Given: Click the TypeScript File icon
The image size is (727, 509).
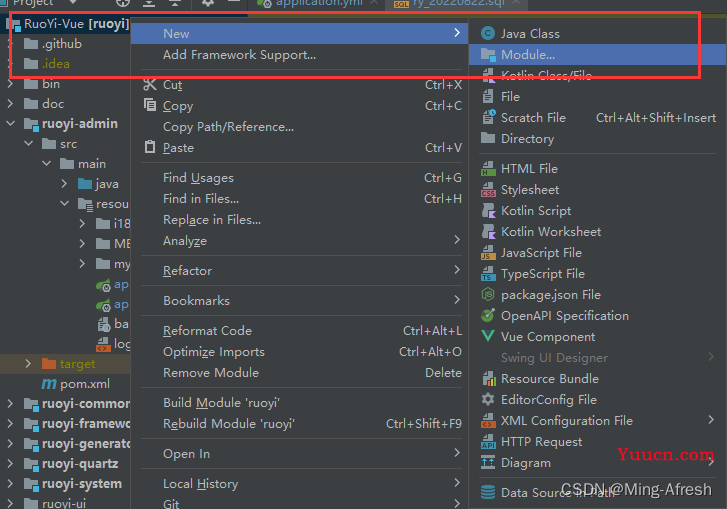Looking at the screenshot, I should coord(488,274).
